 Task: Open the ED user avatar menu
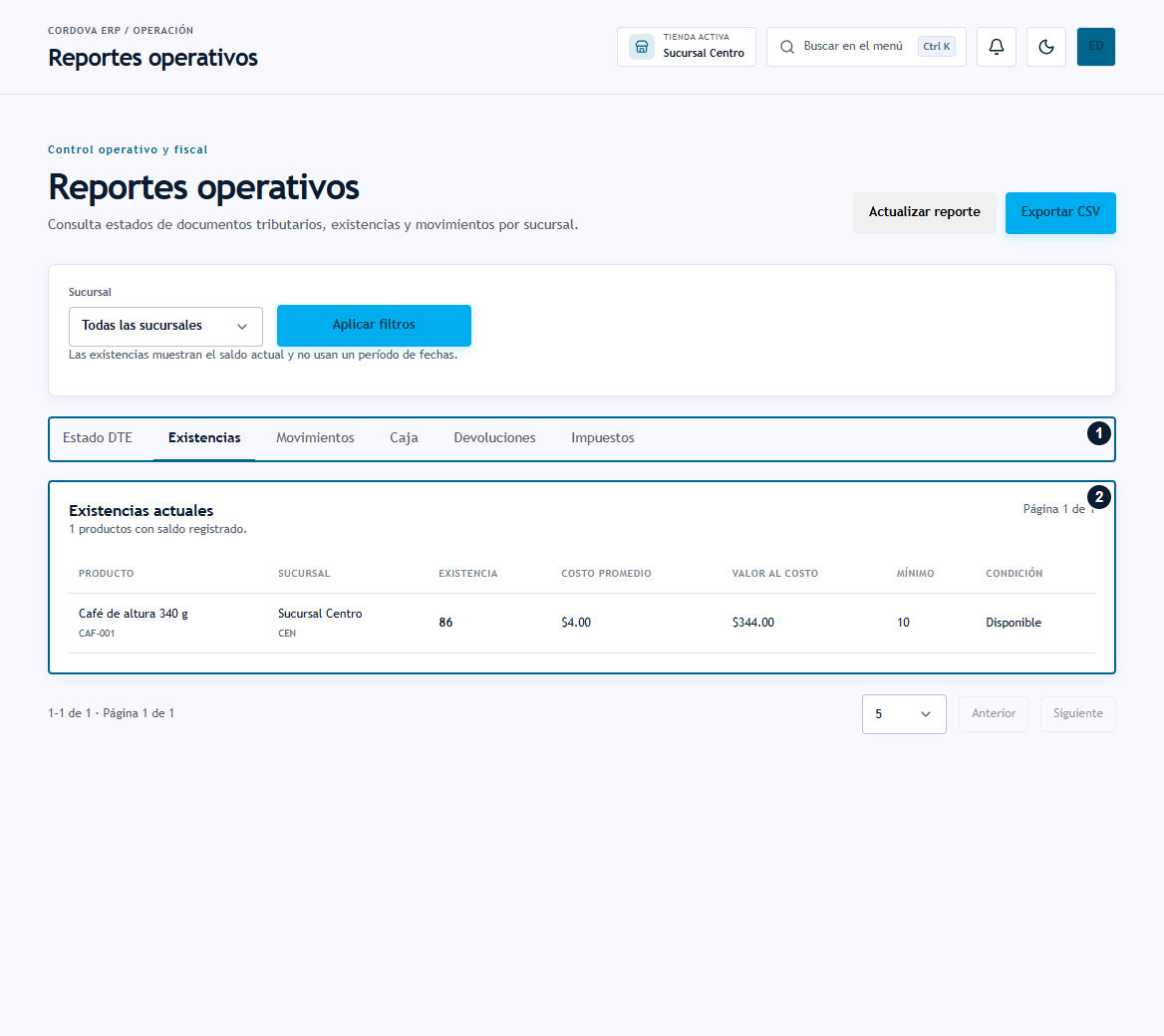(1095, 47)
